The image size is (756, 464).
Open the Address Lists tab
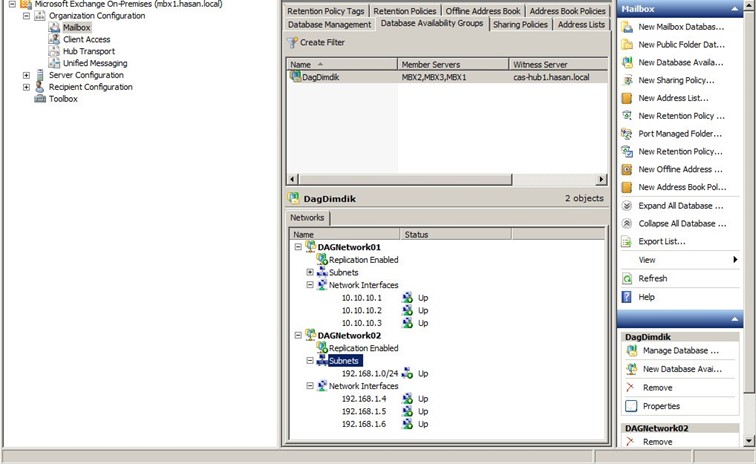[x=581, y=24]
